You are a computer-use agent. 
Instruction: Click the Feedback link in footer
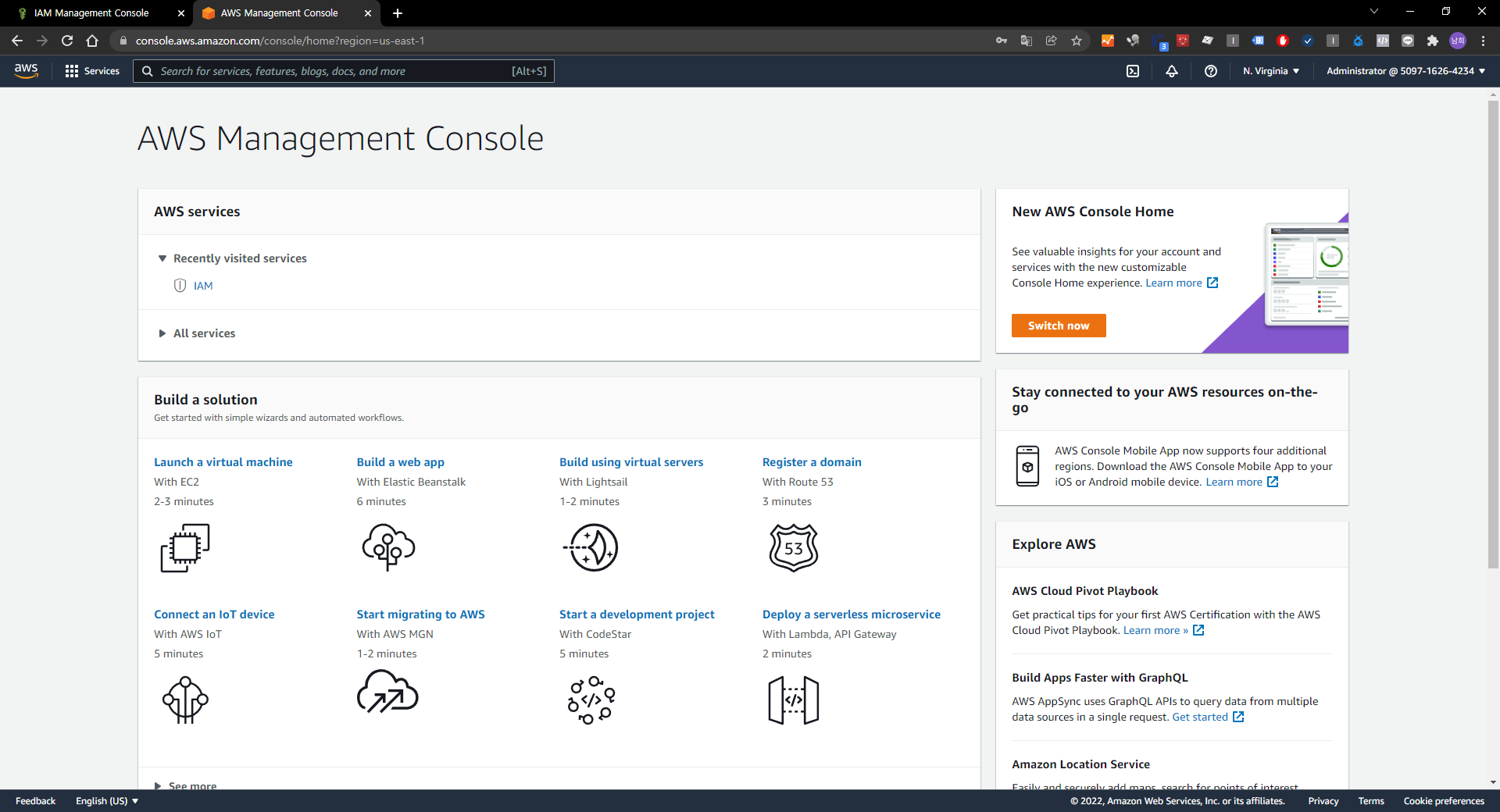pyautogui.click(x=35, y=801)
